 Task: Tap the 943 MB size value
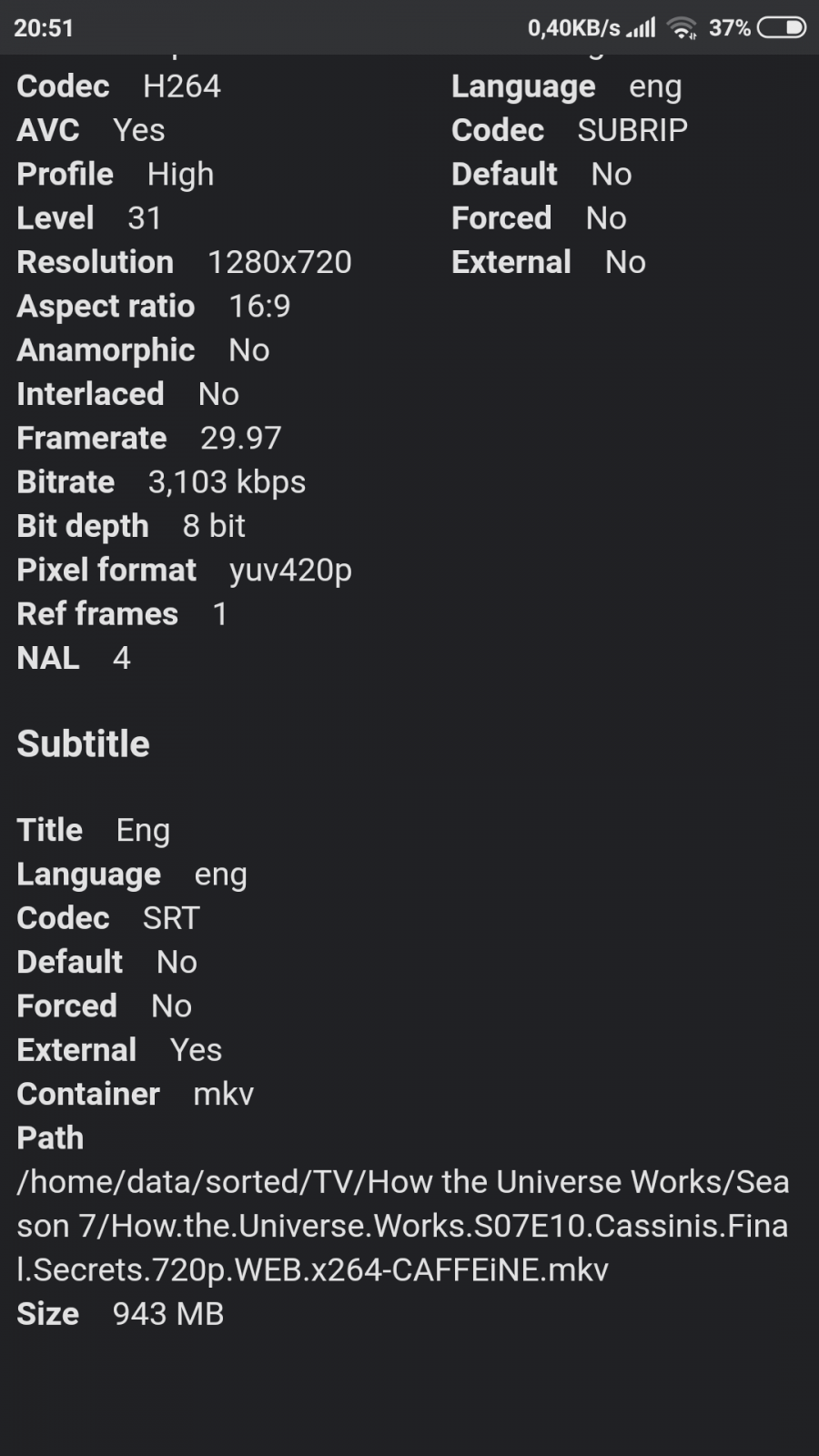pyautogui.click(x=168, y=1314)
